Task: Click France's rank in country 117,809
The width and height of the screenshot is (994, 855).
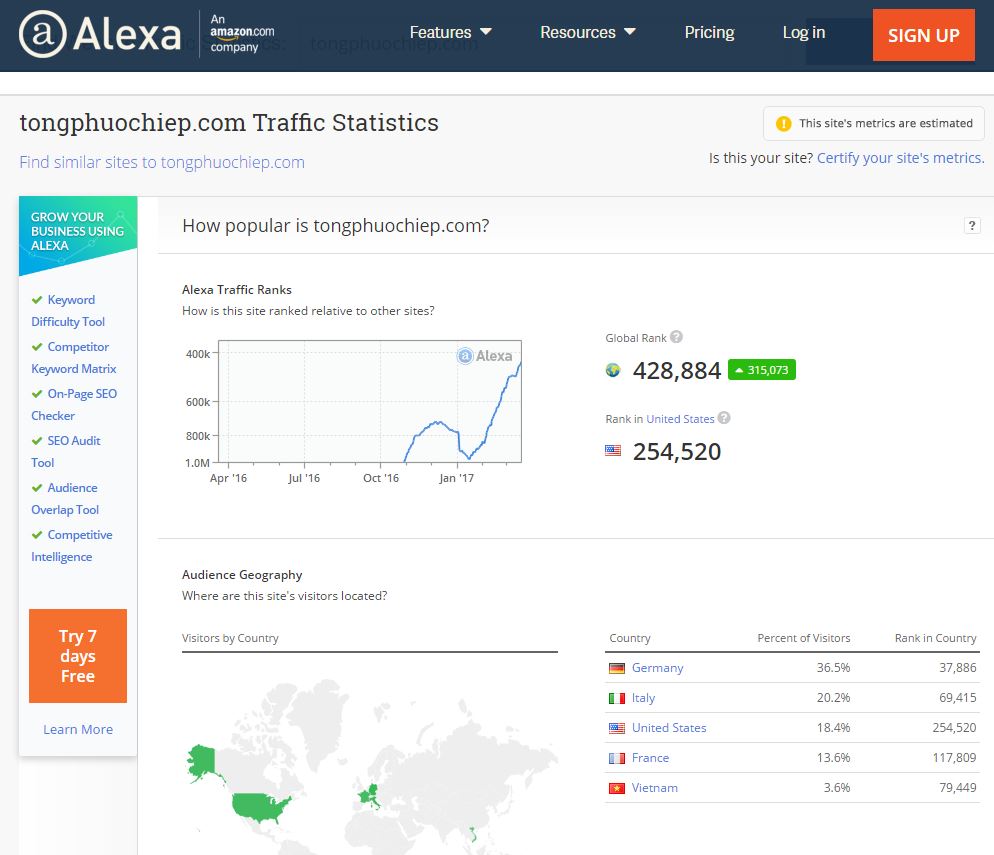Action: click(954, 758)
